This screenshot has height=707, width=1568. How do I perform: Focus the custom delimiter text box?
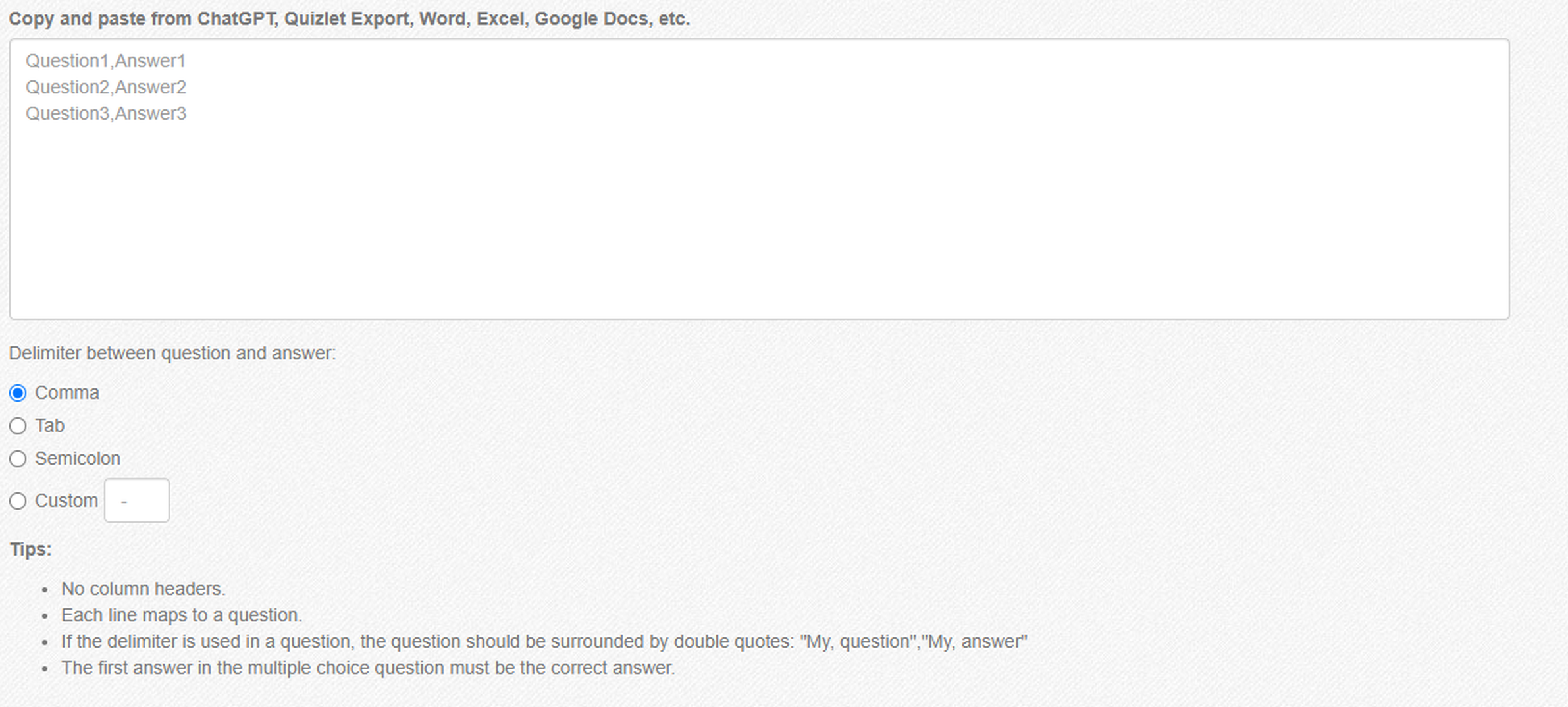pyautogui.click(x=137, y=500)
